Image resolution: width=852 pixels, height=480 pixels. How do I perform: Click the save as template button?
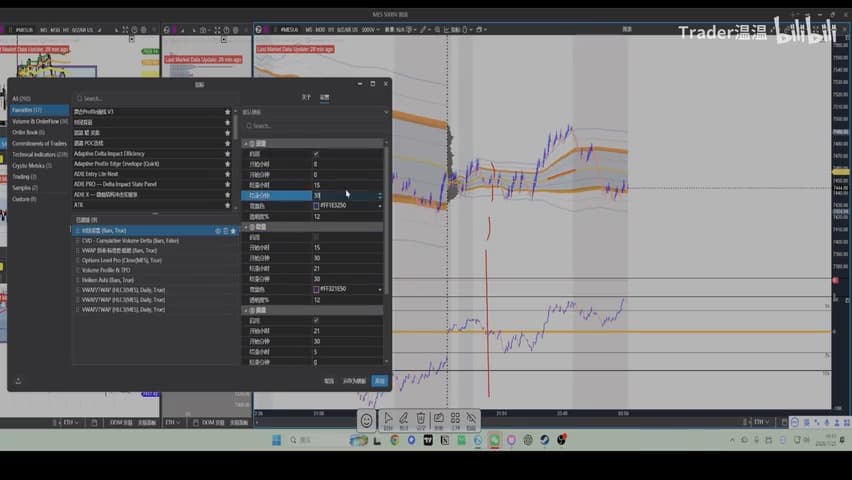354,381
